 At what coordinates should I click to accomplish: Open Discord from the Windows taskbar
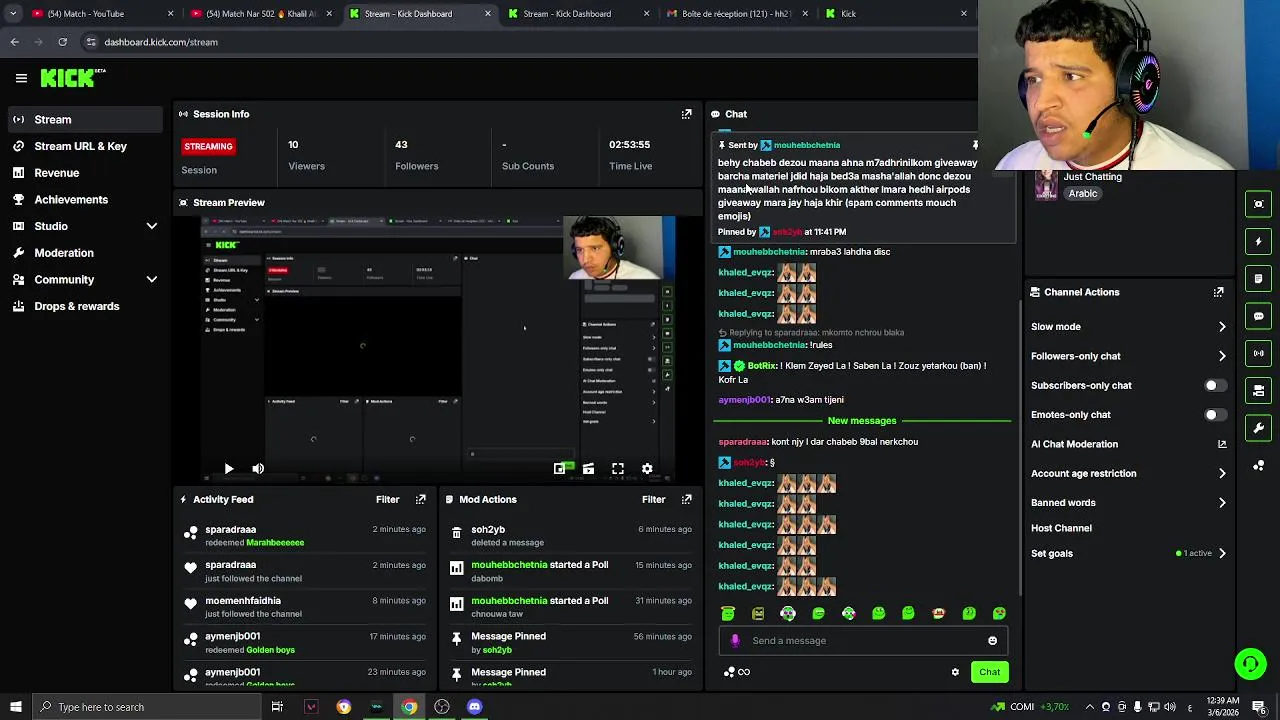point(474,707)
